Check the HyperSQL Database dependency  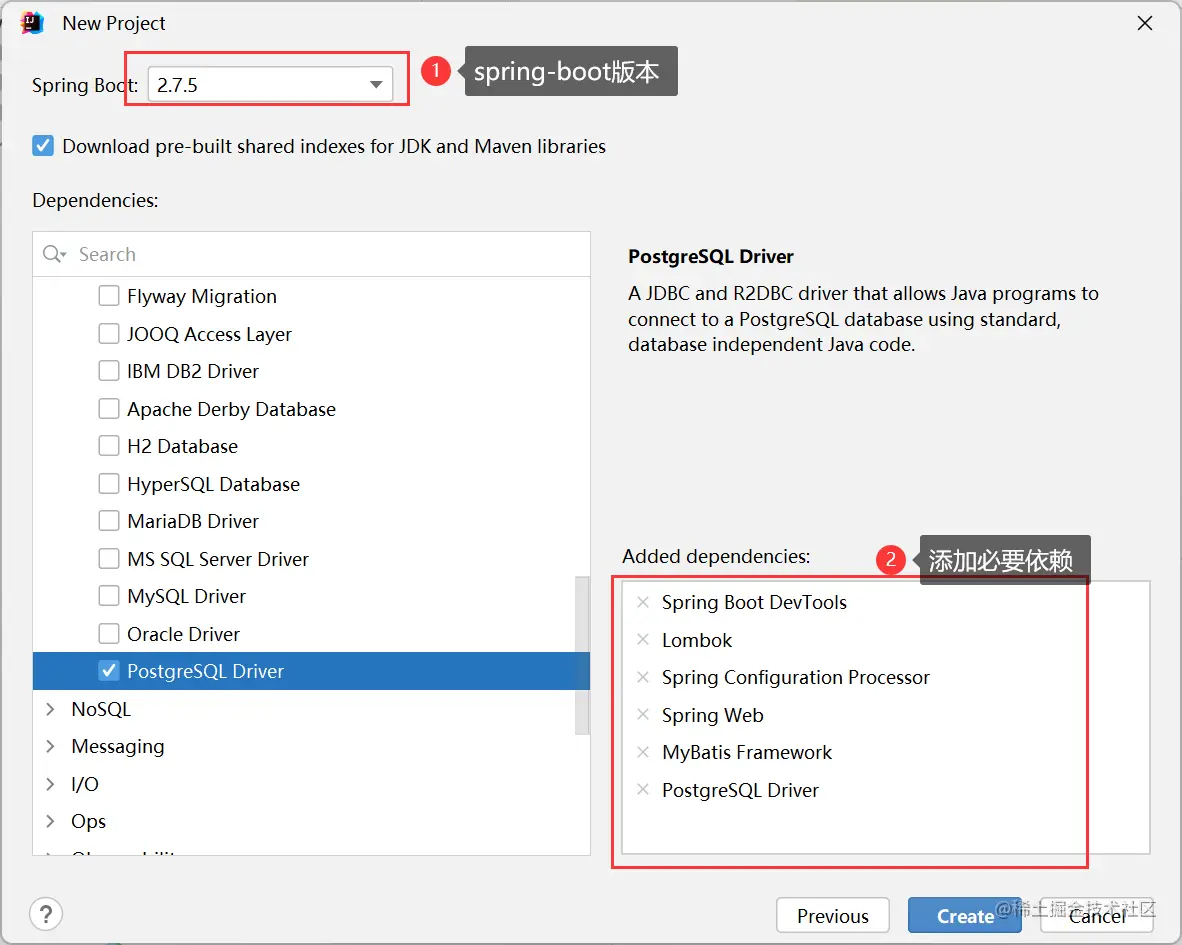(x=109, y=483)
